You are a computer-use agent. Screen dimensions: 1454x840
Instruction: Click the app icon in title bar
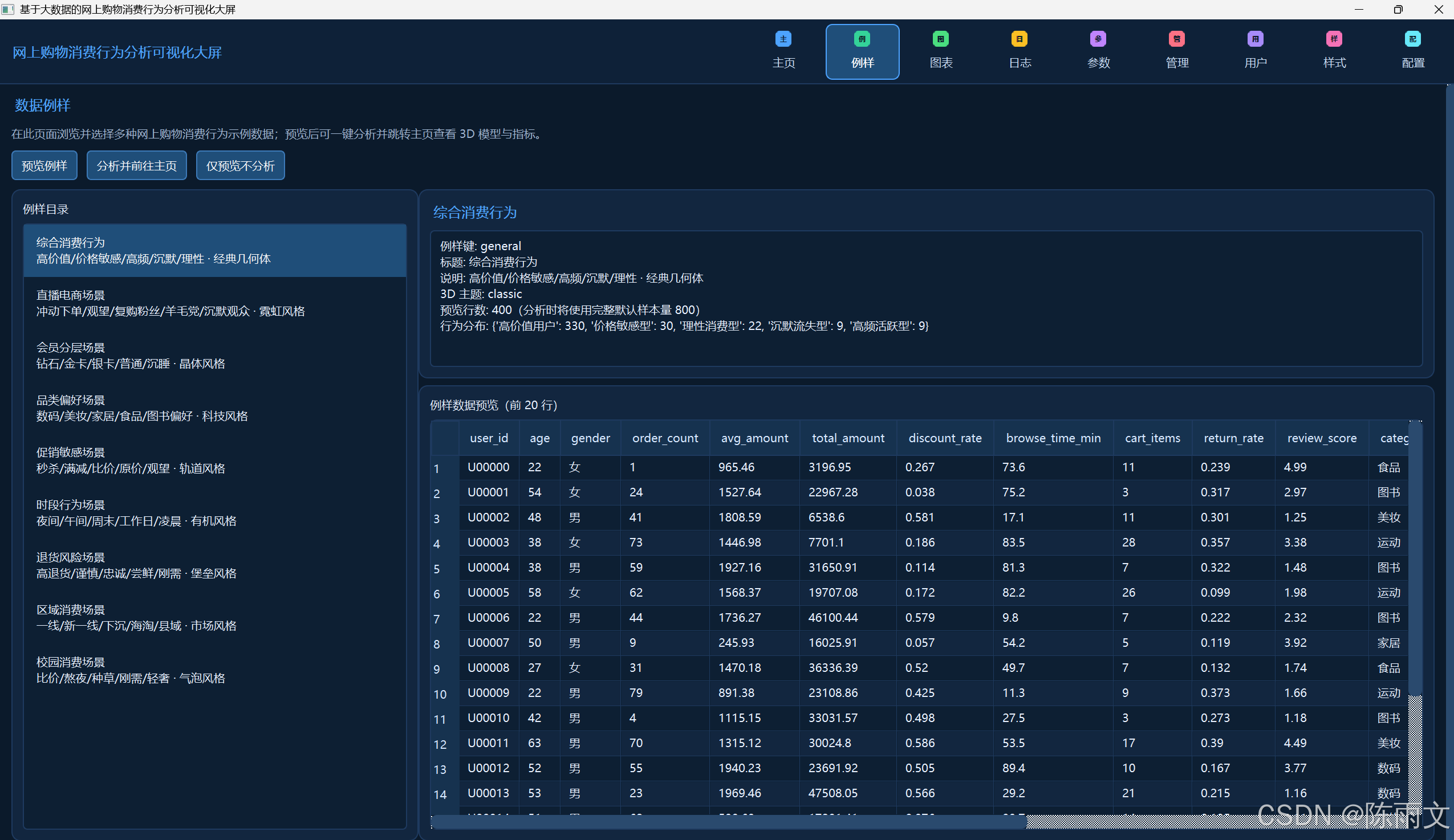point(8,9)
